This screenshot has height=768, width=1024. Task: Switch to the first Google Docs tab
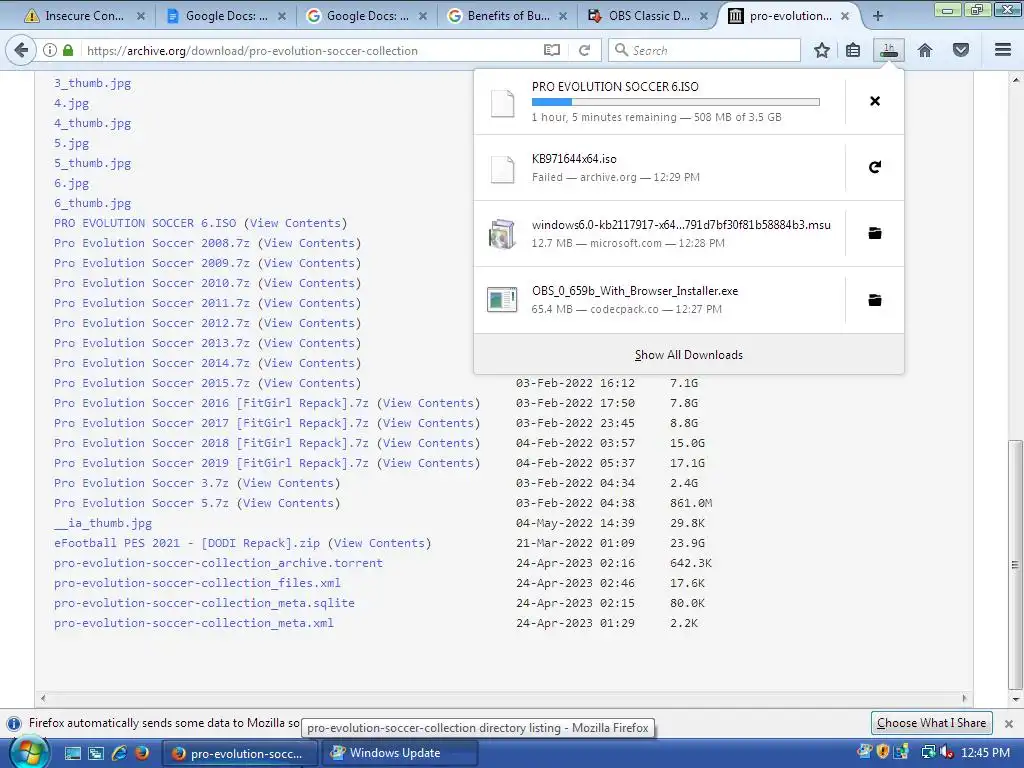point(225,16)
